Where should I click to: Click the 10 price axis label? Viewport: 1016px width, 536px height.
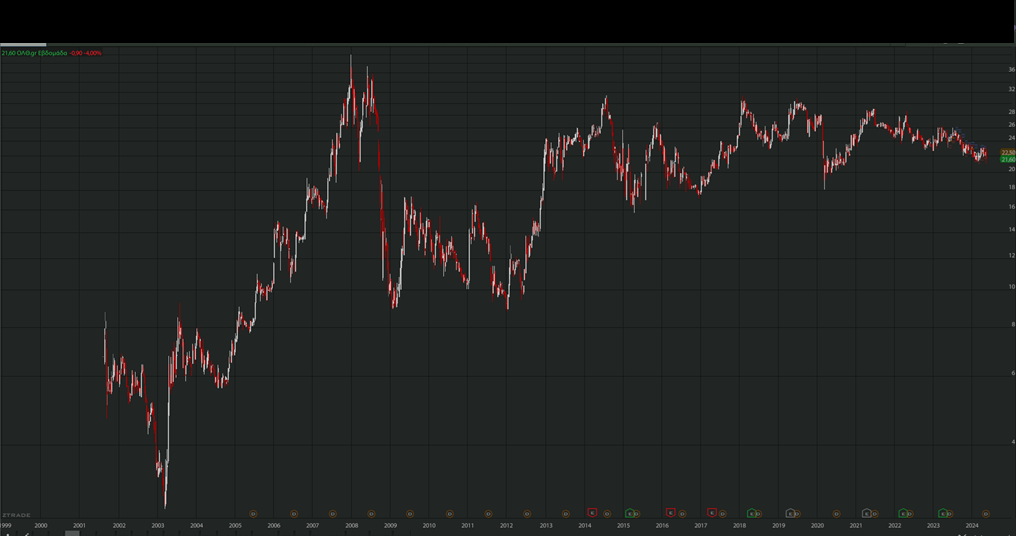pyautogui.click(x=1011, y=286)
